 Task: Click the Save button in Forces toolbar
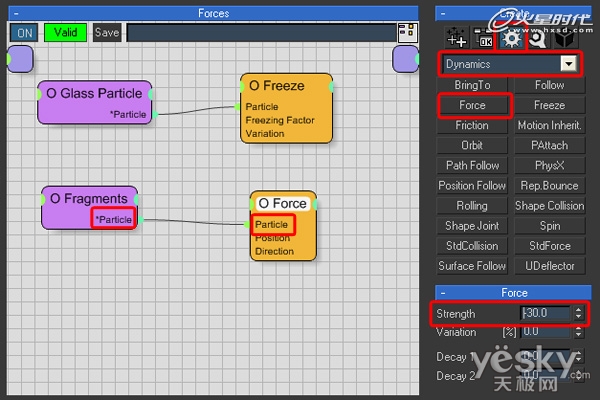[x=107, y=33]
